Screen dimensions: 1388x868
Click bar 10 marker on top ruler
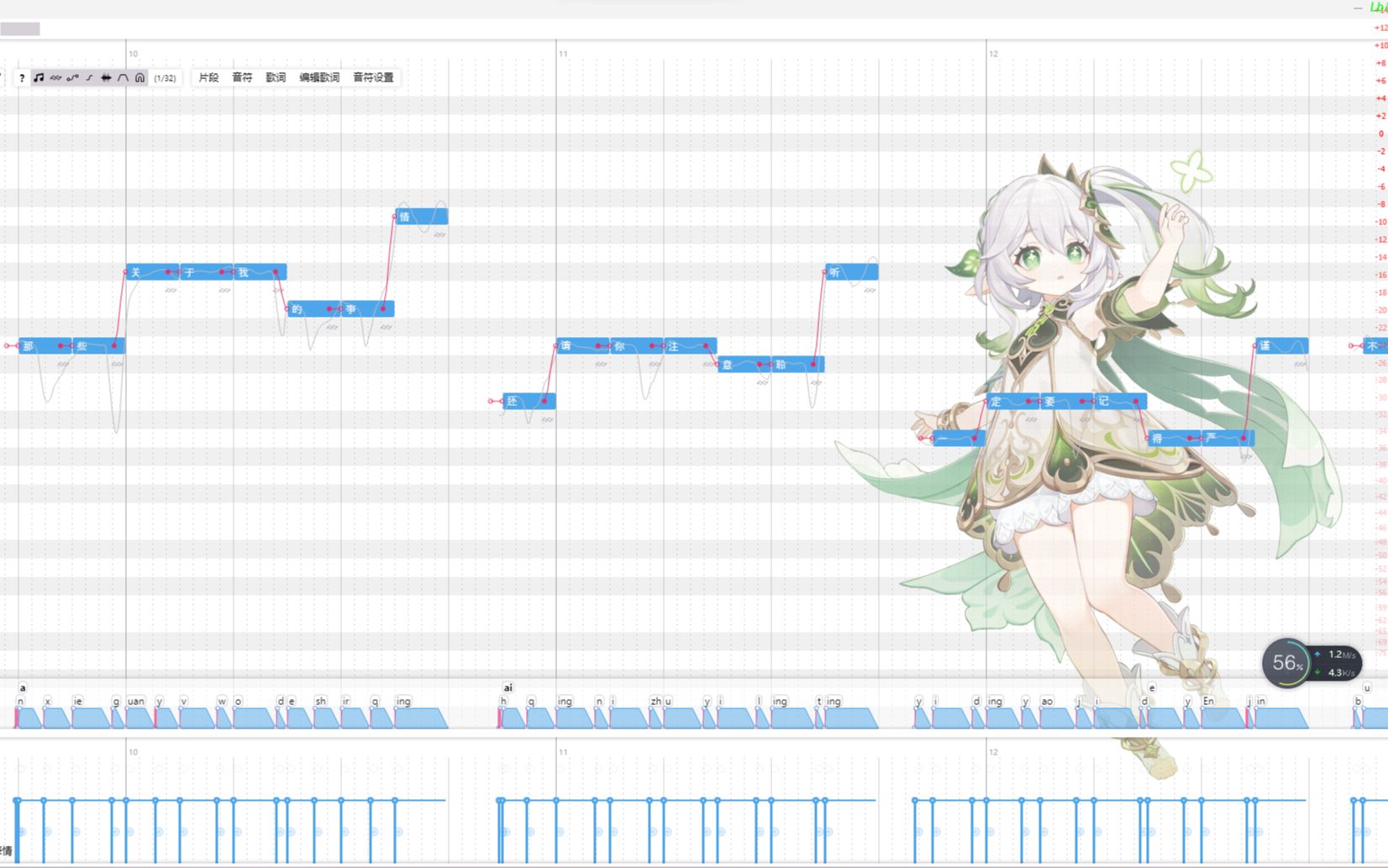133,54
